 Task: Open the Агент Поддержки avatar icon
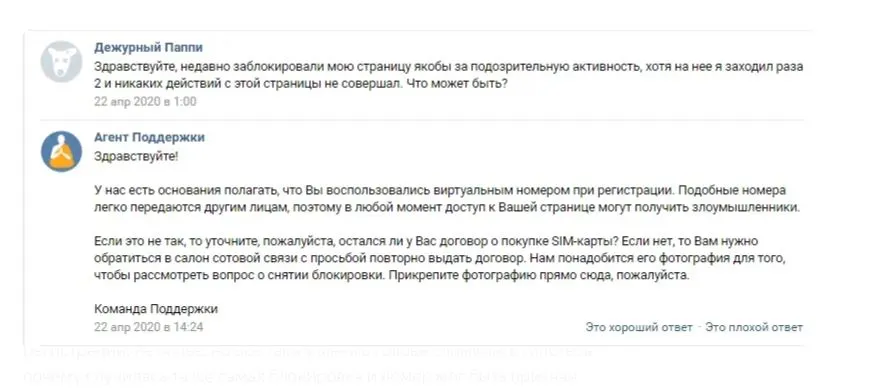click(61, 152)
